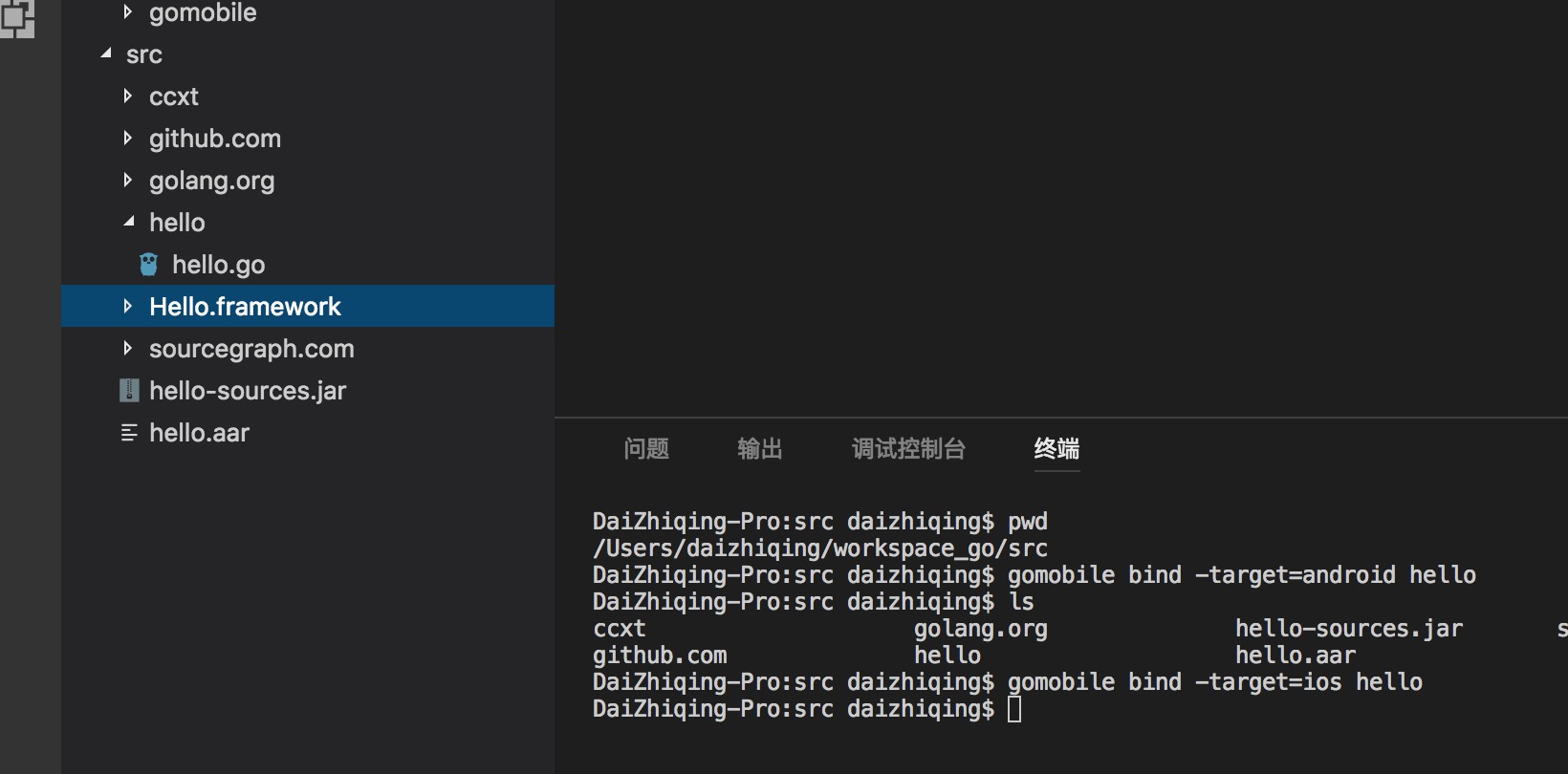Expand the gomobile folder arrow

(x=127, y=11)
